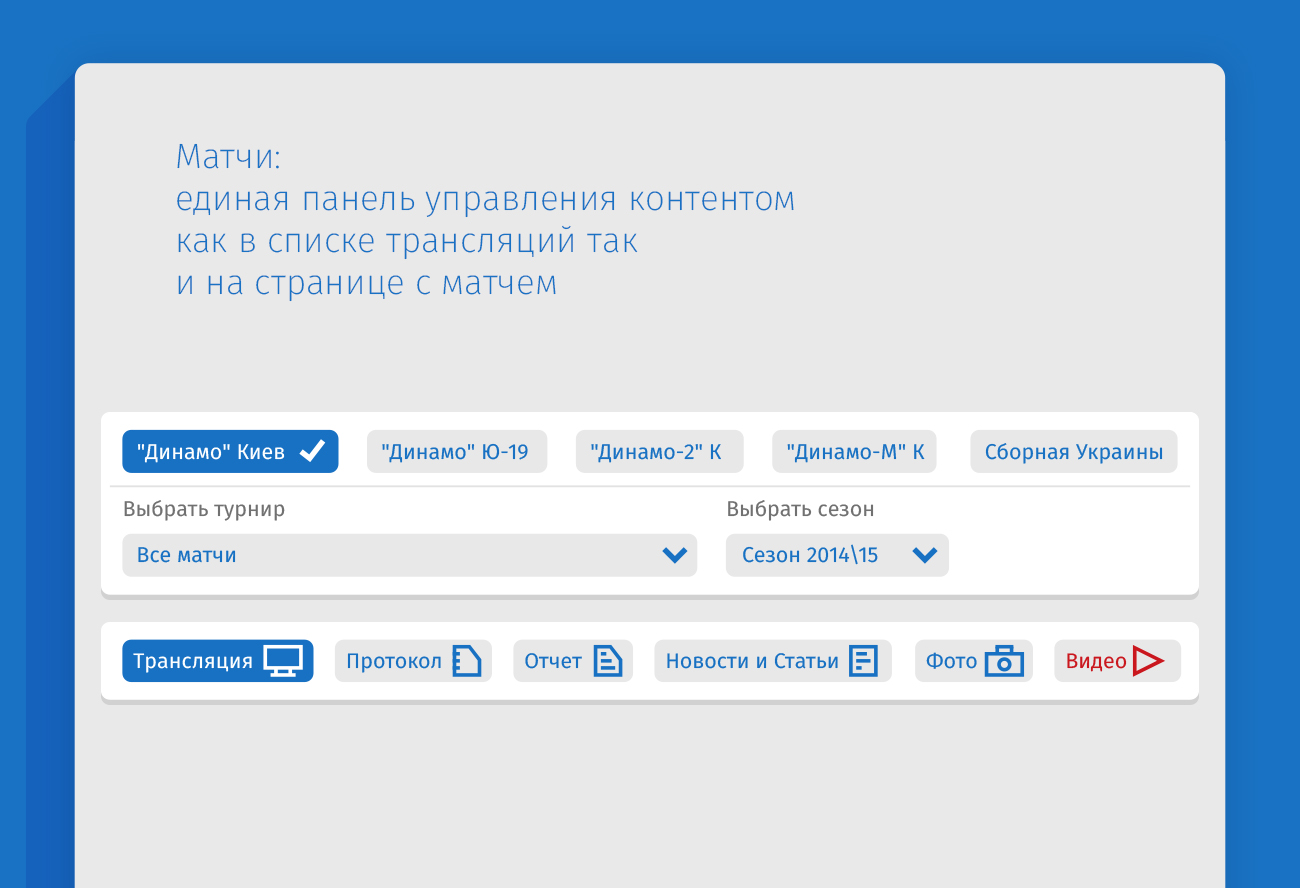
Task: Click the monitor icon beside Трансляция
Action: (283, 661)
